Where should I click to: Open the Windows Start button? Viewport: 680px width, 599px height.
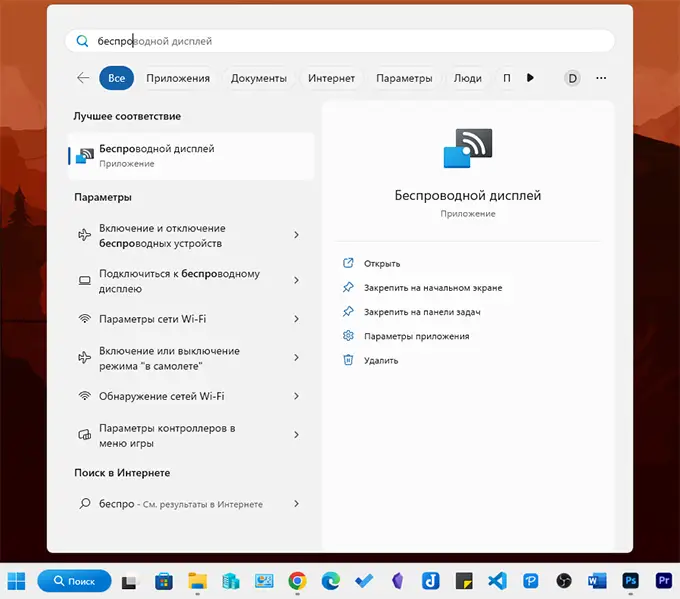(16, 581)
